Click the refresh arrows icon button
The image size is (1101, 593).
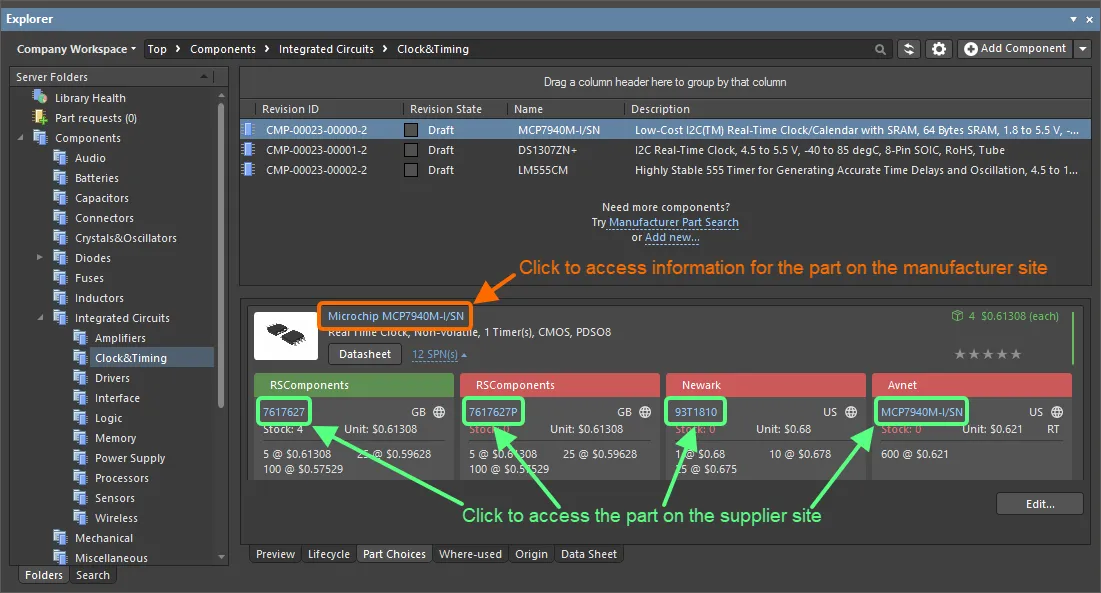click(909, 49)
